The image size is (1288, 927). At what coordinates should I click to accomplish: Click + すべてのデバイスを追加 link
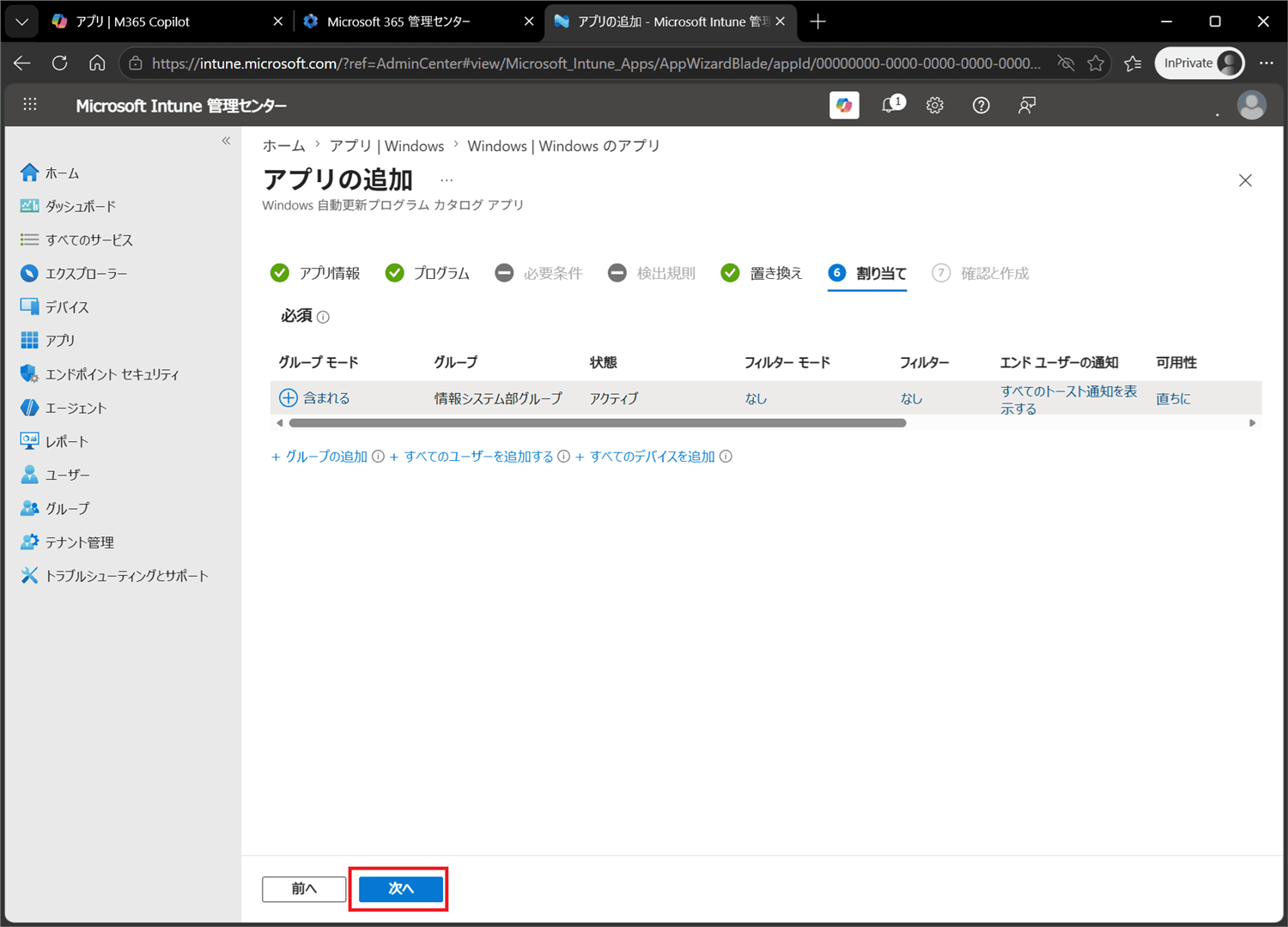coord(645,457)
